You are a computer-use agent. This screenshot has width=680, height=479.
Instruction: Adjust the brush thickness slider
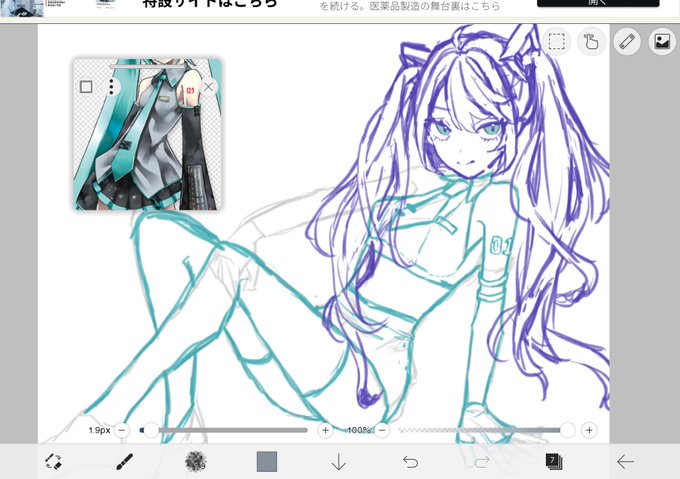click(x=223, y=430)
